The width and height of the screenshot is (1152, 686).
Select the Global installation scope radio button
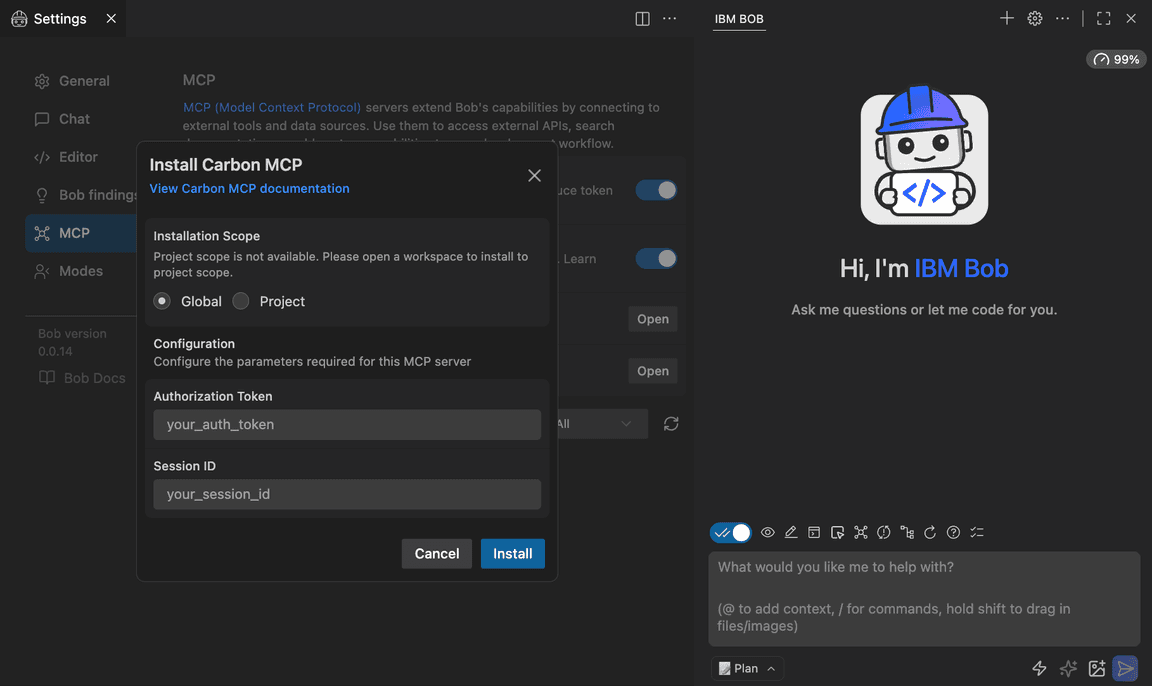[161, 300]
